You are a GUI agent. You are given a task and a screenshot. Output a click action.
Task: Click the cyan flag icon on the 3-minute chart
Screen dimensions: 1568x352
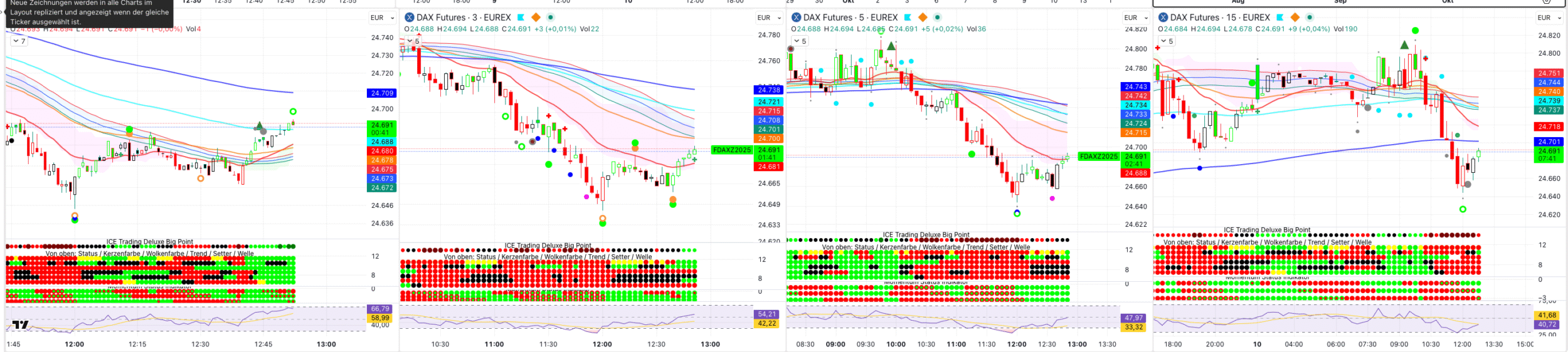521,18
